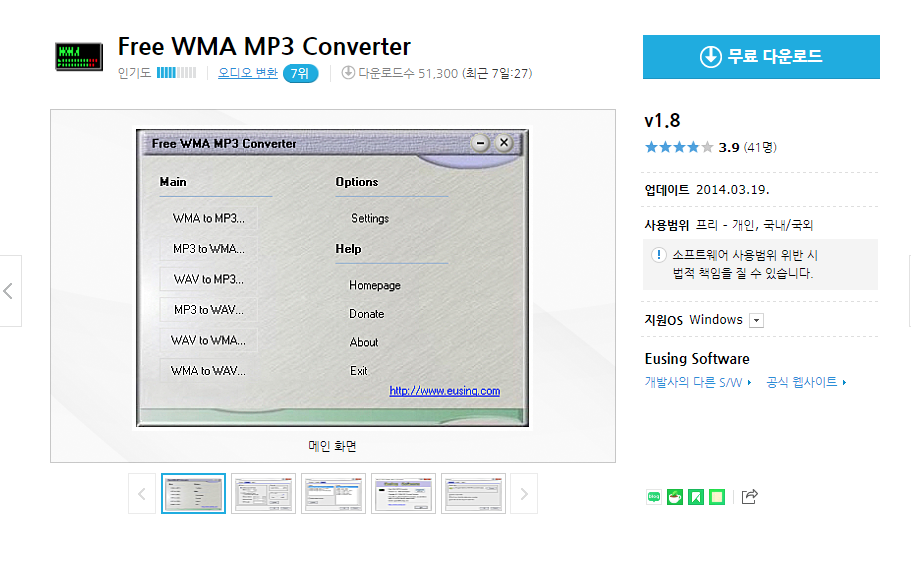Image resolution: width=911 pixels, height=564 pixels.
Task: Open 개발사의 다른 S/W link
Action: pyautogui.click(x=698, y=382)
